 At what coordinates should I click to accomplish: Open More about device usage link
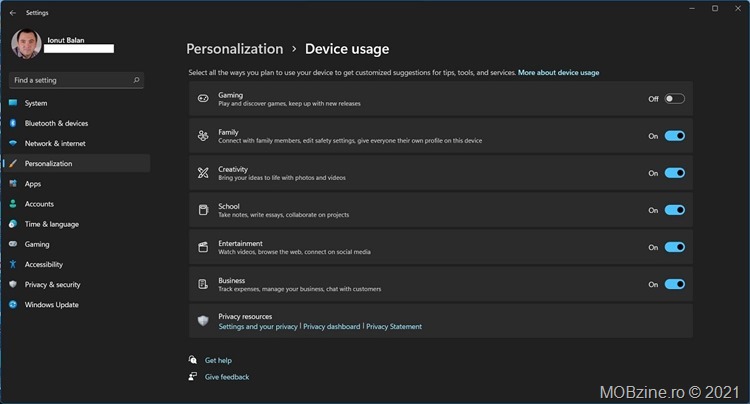[x=558, y=73]
